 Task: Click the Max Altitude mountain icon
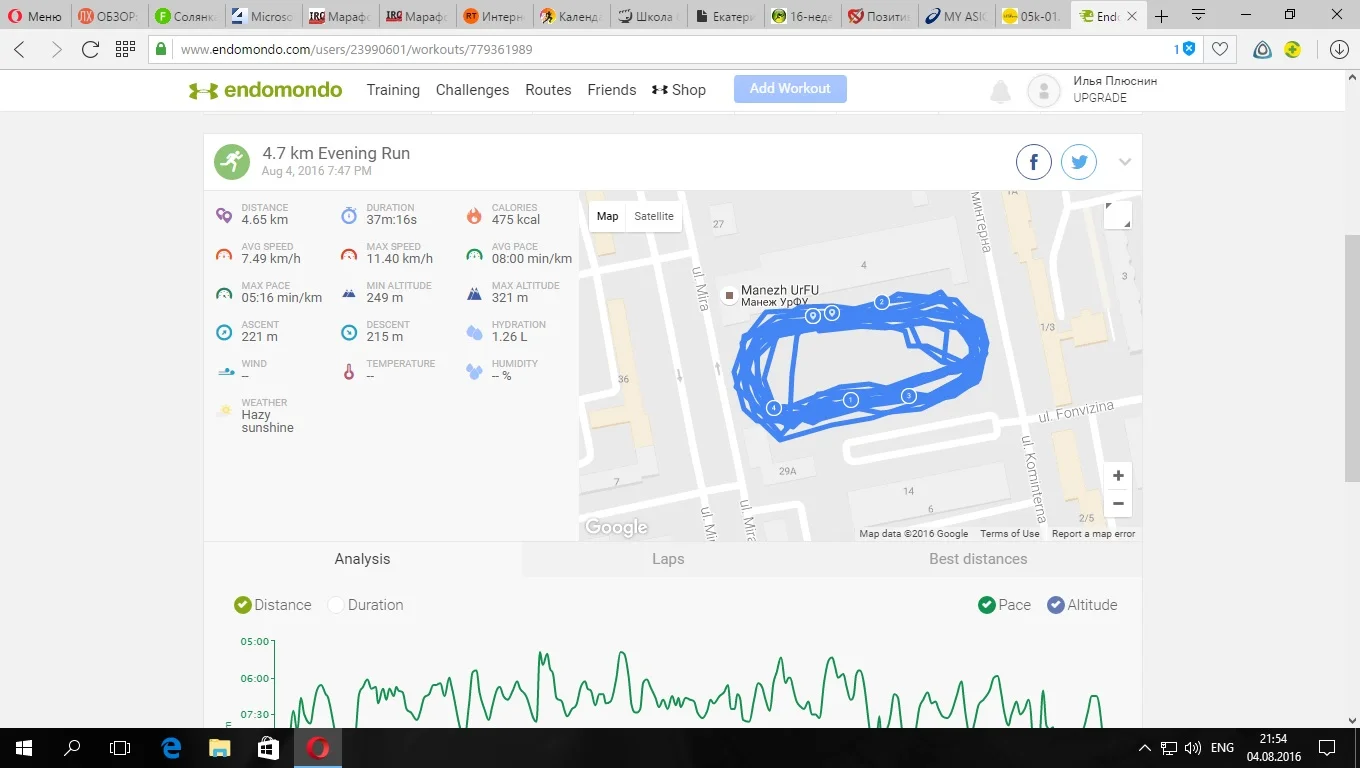point(474,293)
